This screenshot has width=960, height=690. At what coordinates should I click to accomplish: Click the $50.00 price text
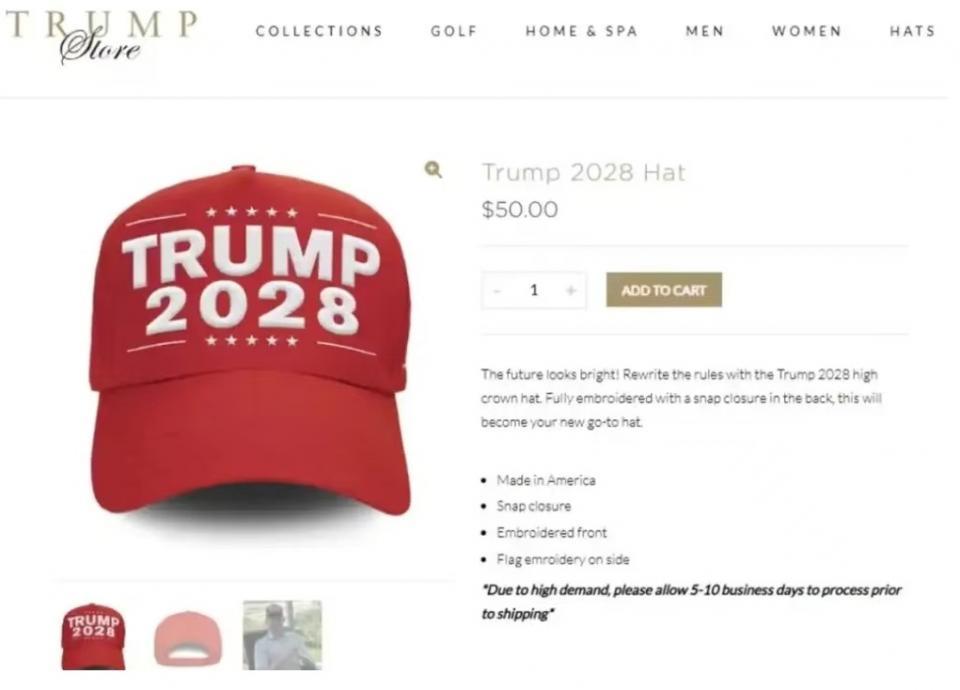(x=520, y=209)
